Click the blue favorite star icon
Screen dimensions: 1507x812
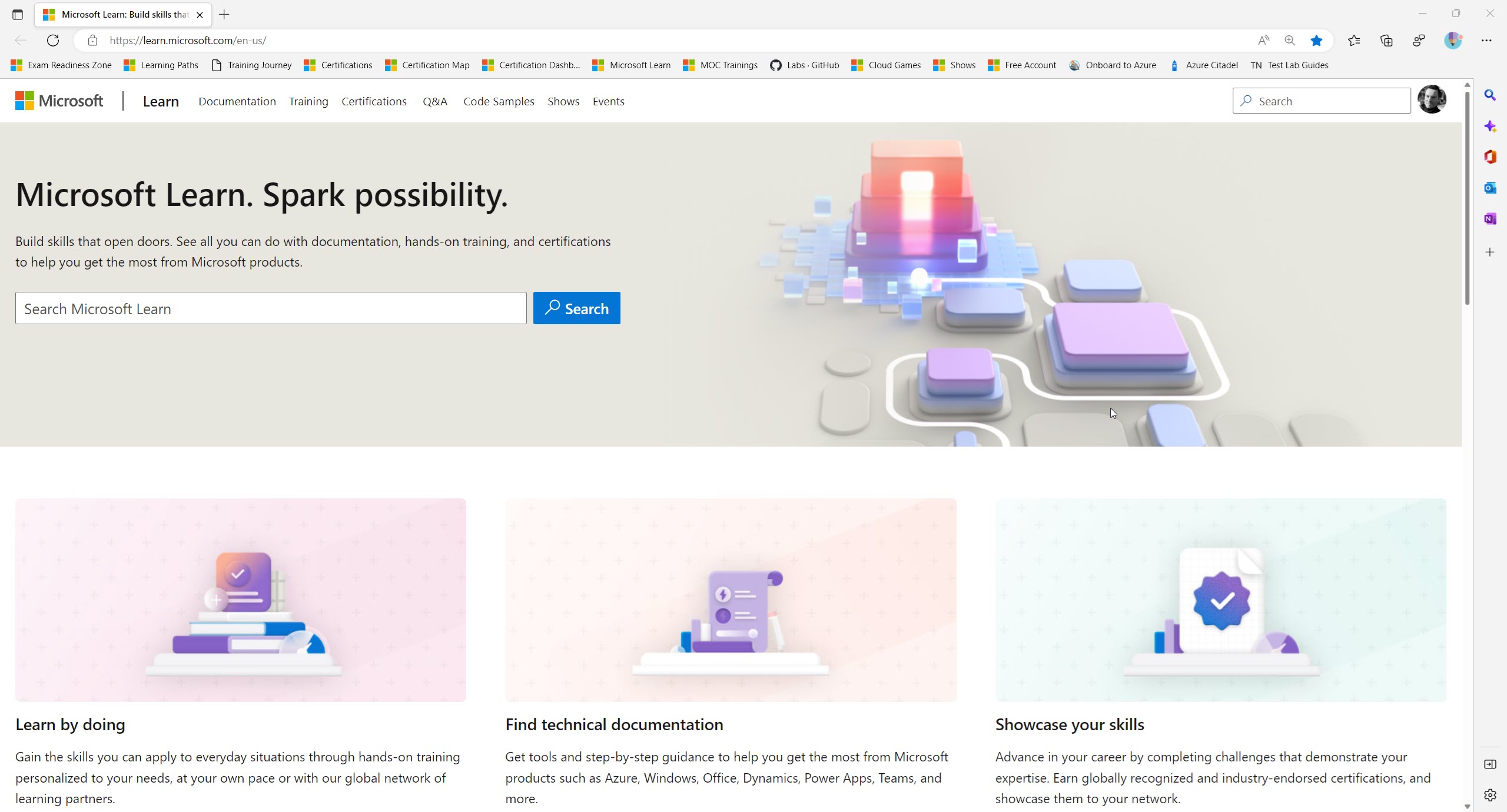pyautogui.click(x=1317, y=40)
